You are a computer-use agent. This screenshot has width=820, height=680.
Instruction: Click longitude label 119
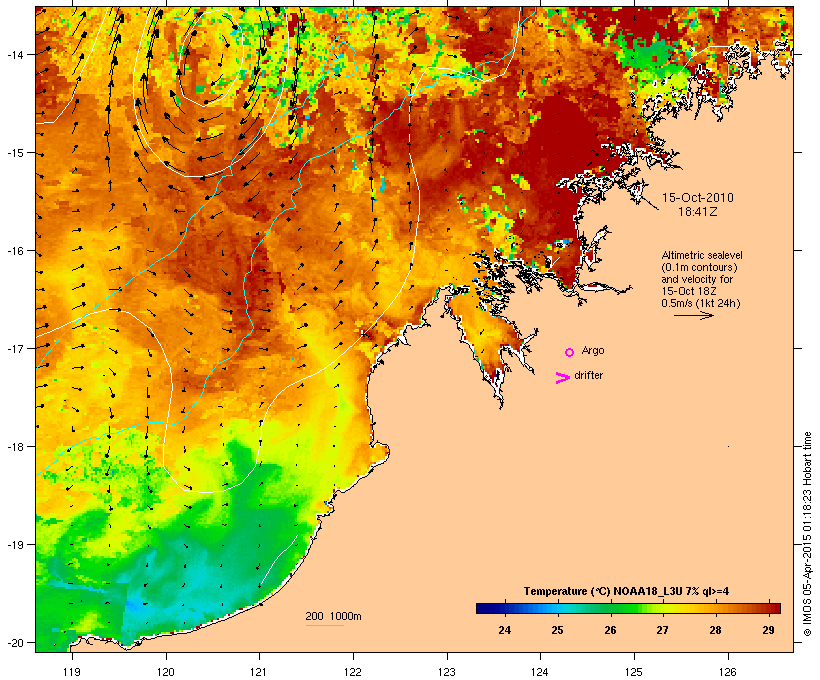click(x=72, y=672)
